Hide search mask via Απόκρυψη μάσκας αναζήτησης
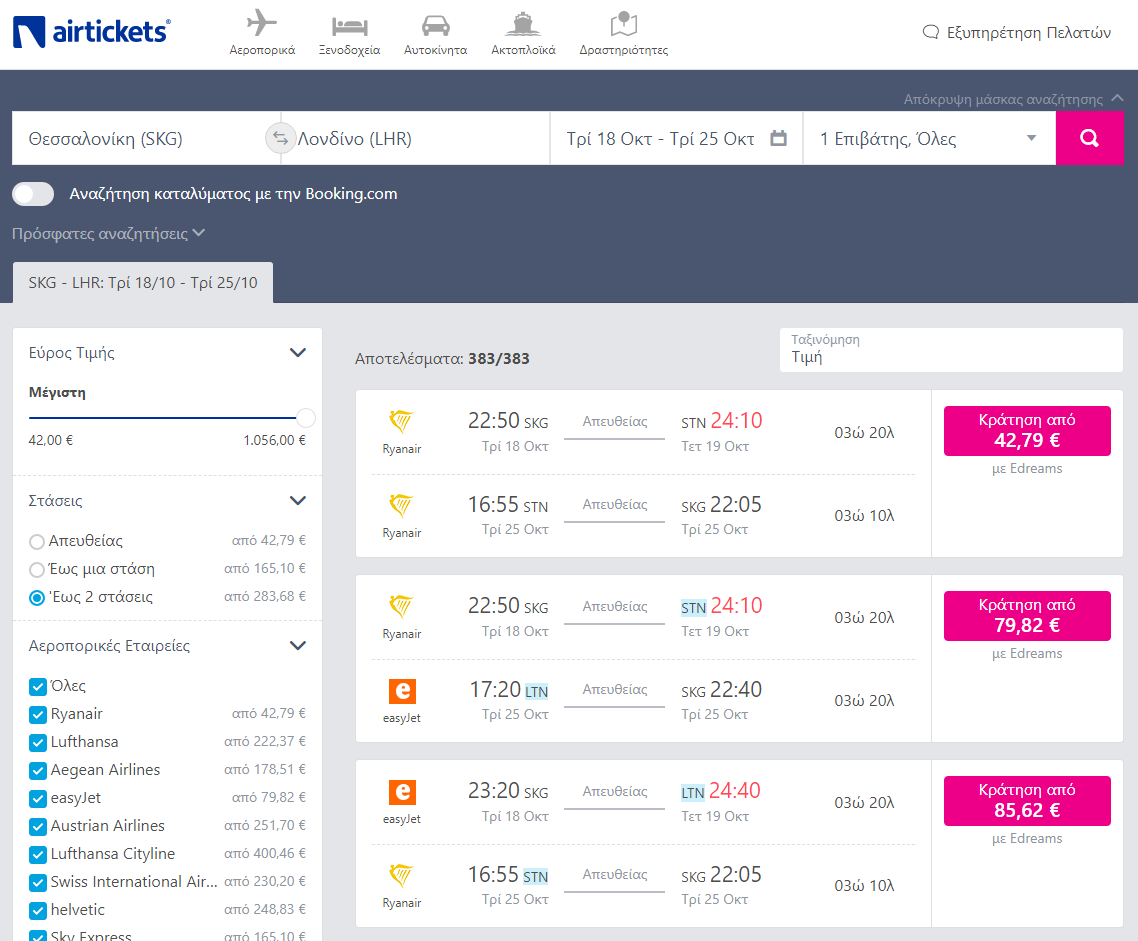Screen dimensions: 1138x941 [x=1013, y=99]
